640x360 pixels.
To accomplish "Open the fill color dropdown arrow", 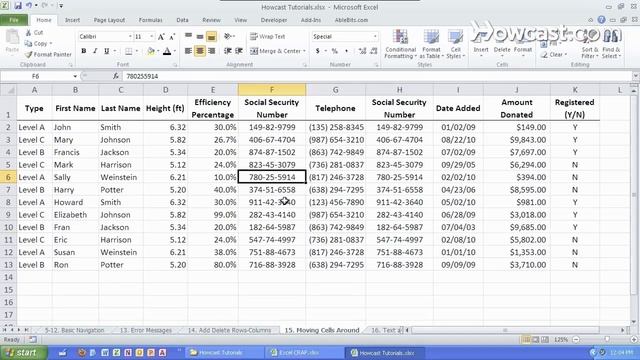I will [158, 51].
